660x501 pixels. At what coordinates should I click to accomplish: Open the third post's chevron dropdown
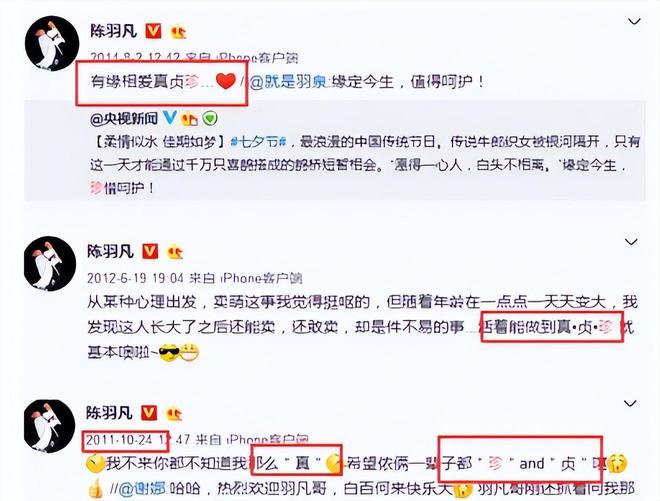pyautogui.click(x=630, y=403)
